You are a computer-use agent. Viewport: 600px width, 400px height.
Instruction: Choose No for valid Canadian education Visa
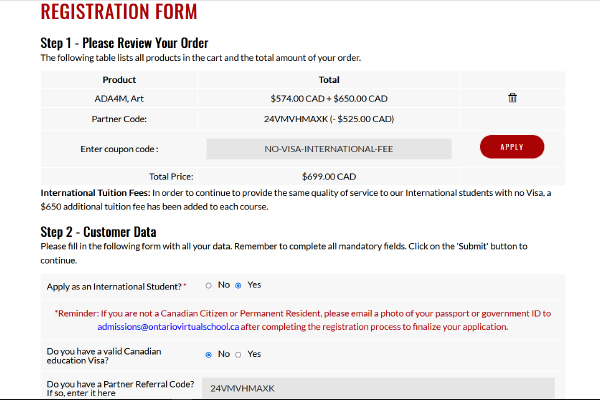click(209, 355)
